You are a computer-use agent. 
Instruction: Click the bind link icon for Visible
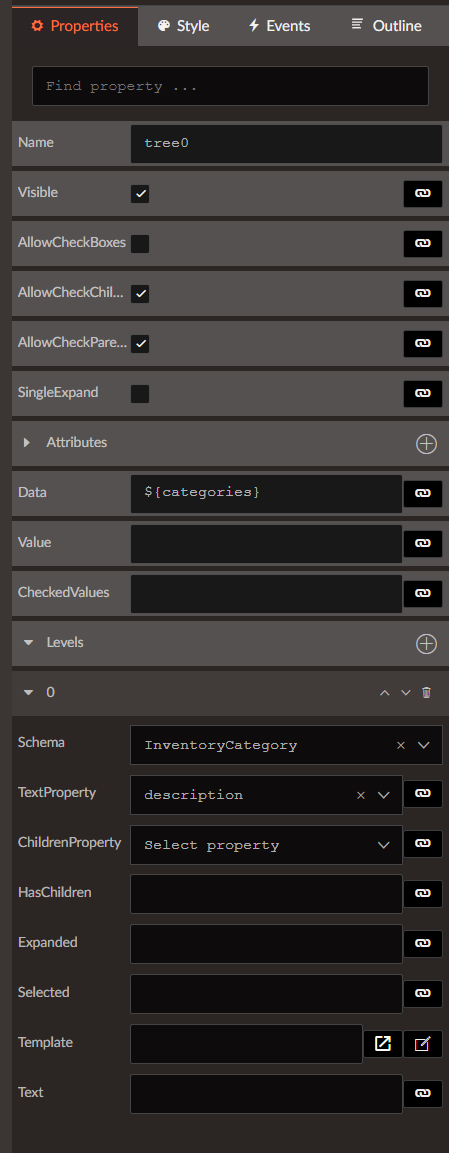(x=423, y=193)
